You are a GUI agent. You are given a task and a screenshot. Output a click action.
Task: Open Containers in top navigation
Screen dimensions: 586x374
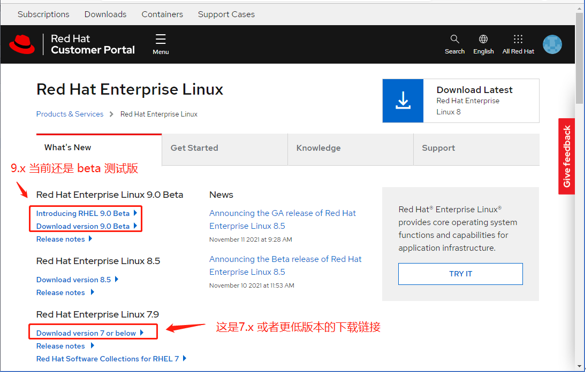click(162, 14)
